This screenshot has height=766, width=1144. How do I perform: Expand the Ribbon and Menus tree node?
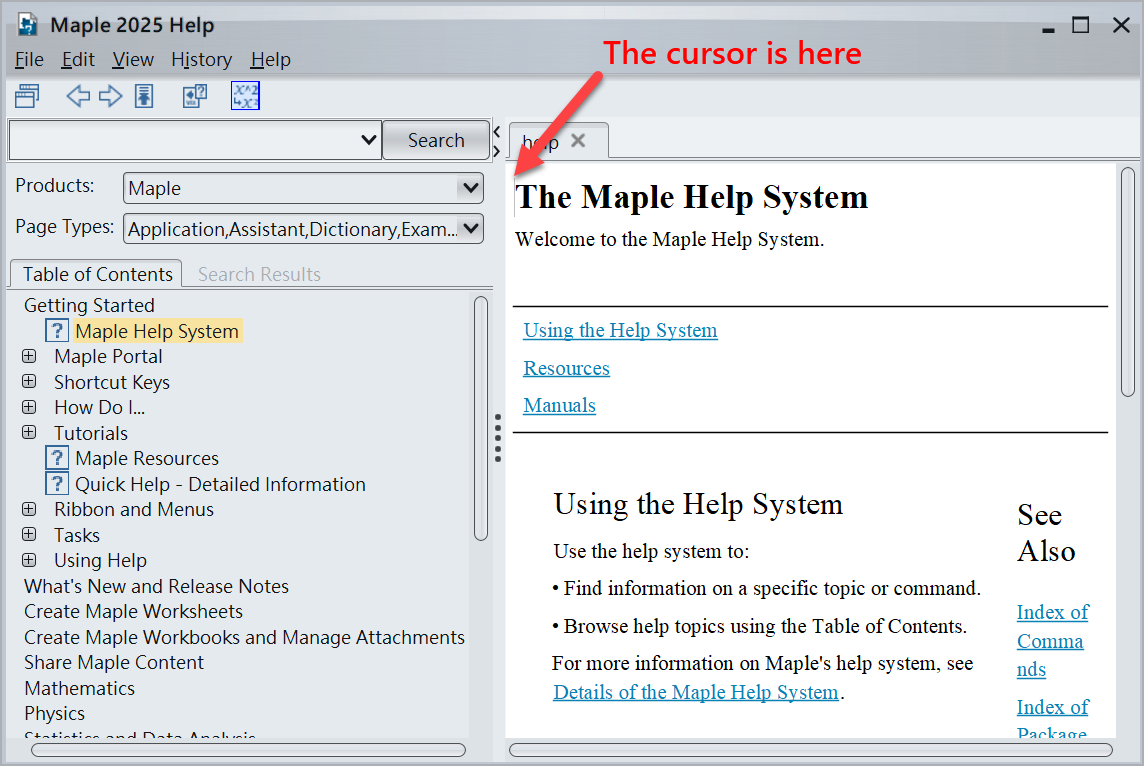(x=29, y=509)
